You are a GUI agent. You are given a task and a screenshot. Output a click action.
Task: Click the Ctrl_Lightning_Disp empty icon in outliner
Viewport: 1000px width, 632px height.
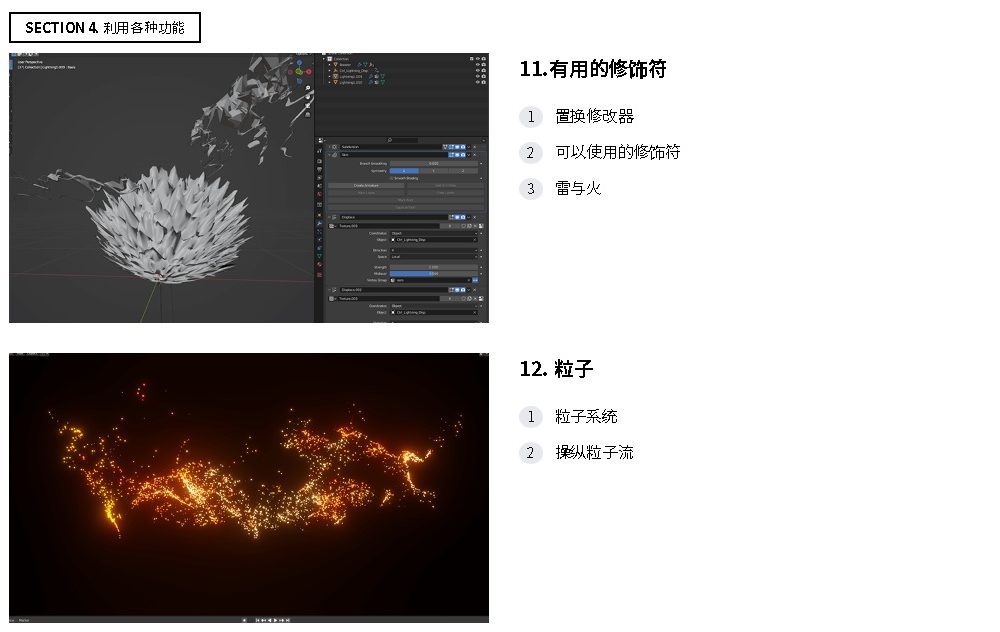336,70
